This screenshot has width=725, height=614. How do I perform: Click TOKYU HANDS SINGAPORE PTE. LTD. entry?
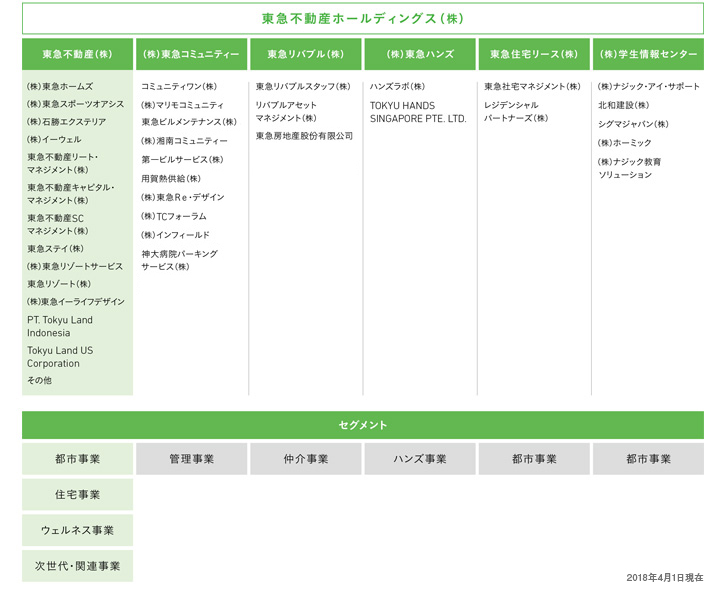click(418, 112)
